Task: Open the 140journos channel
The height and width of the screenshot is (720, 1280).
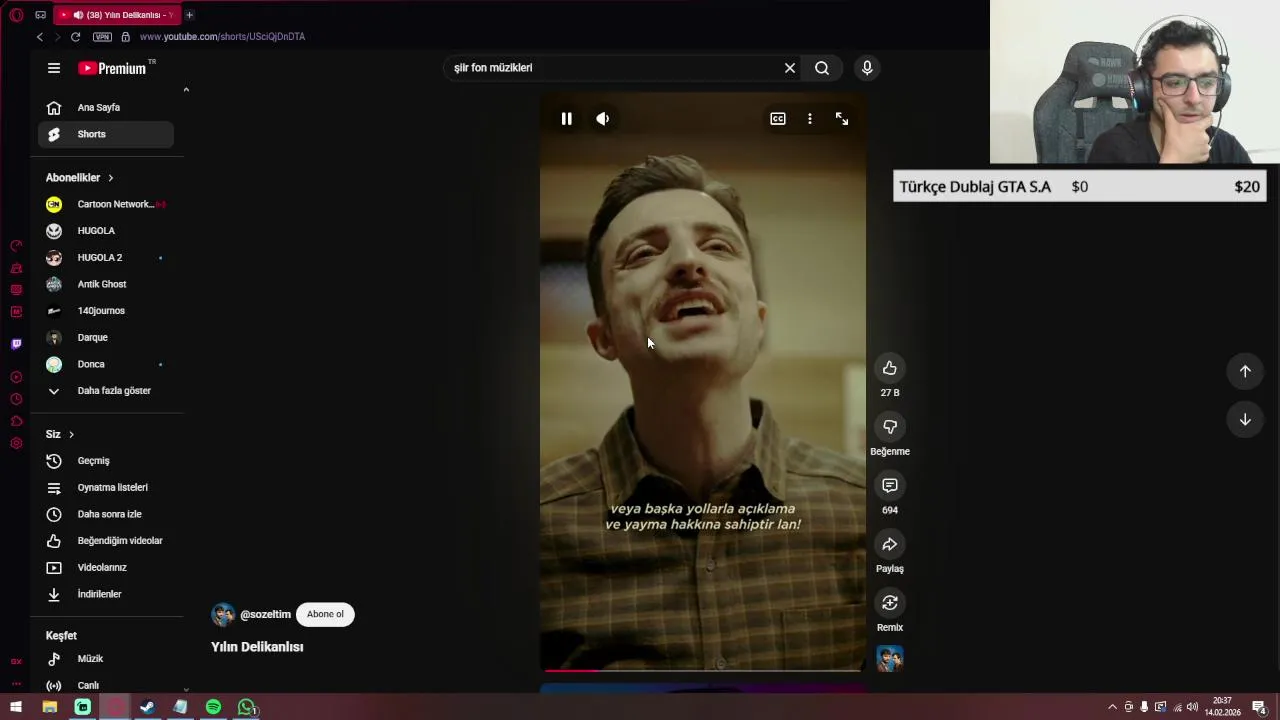Action: point(105,311)
